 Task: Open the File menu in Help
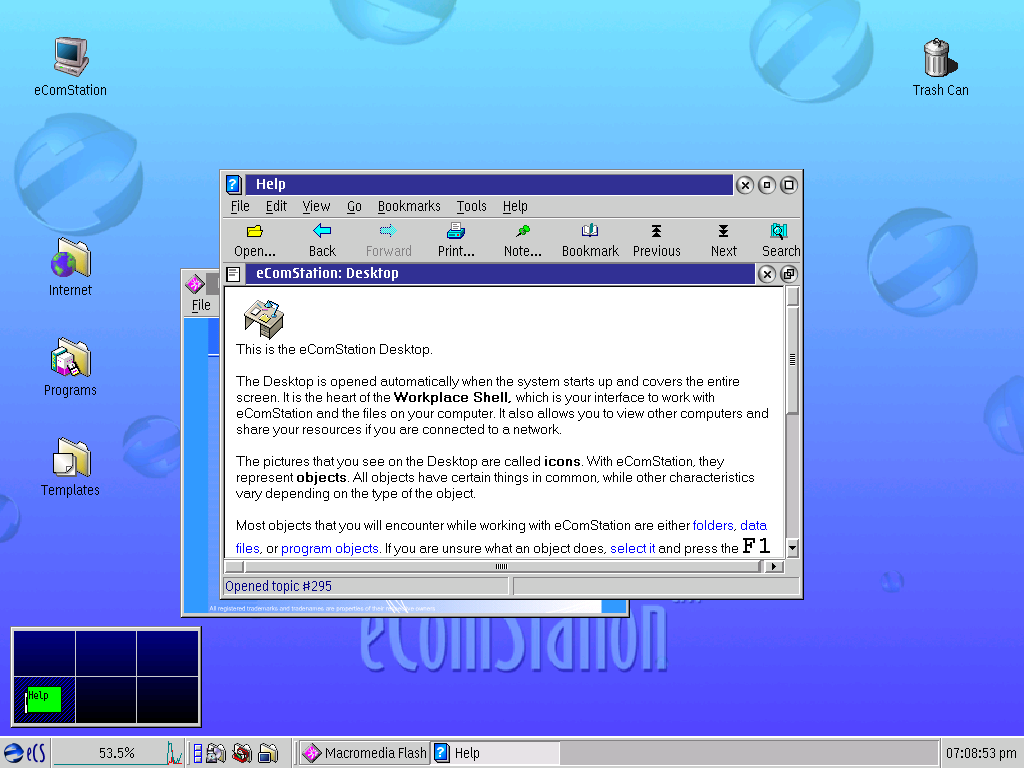click(240, 206)
